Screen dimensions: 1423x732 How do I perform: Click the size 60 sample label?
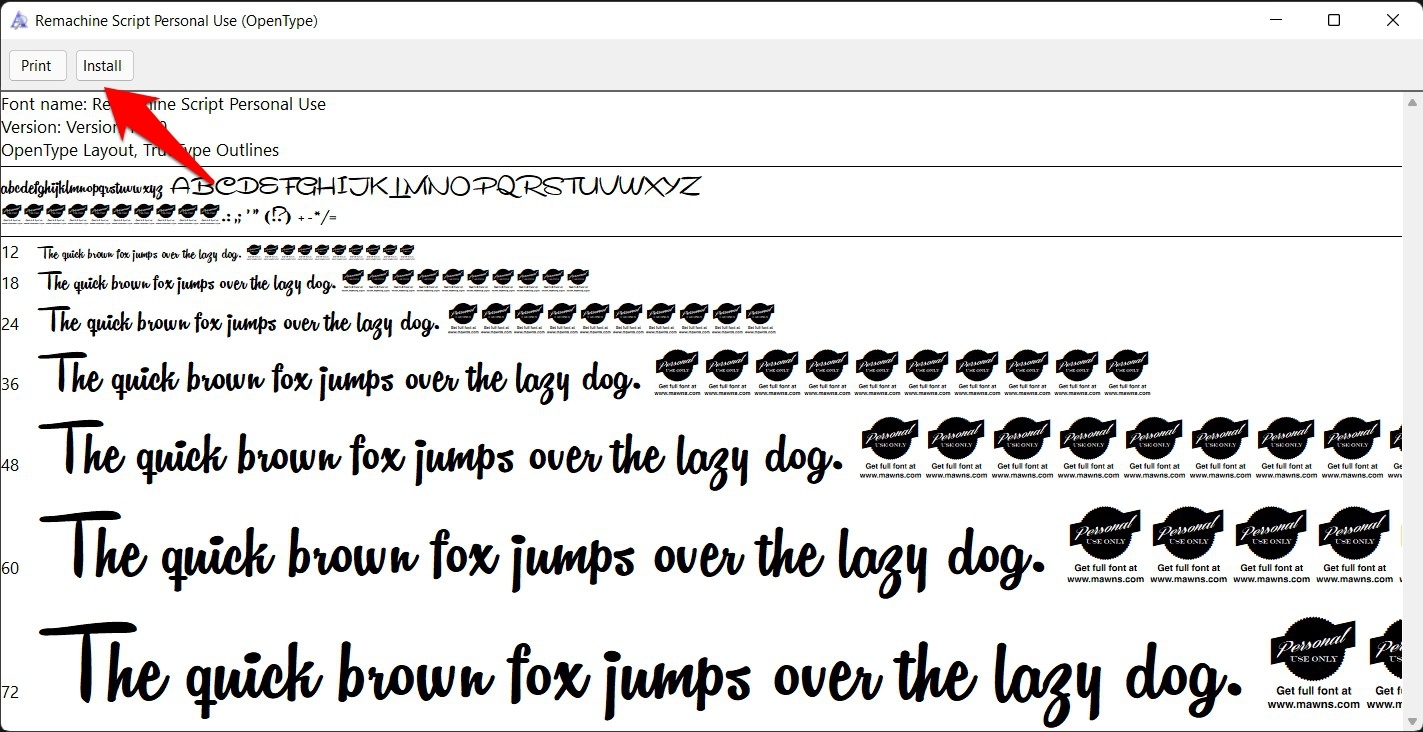pyautogui.click(x=10, y=568)
